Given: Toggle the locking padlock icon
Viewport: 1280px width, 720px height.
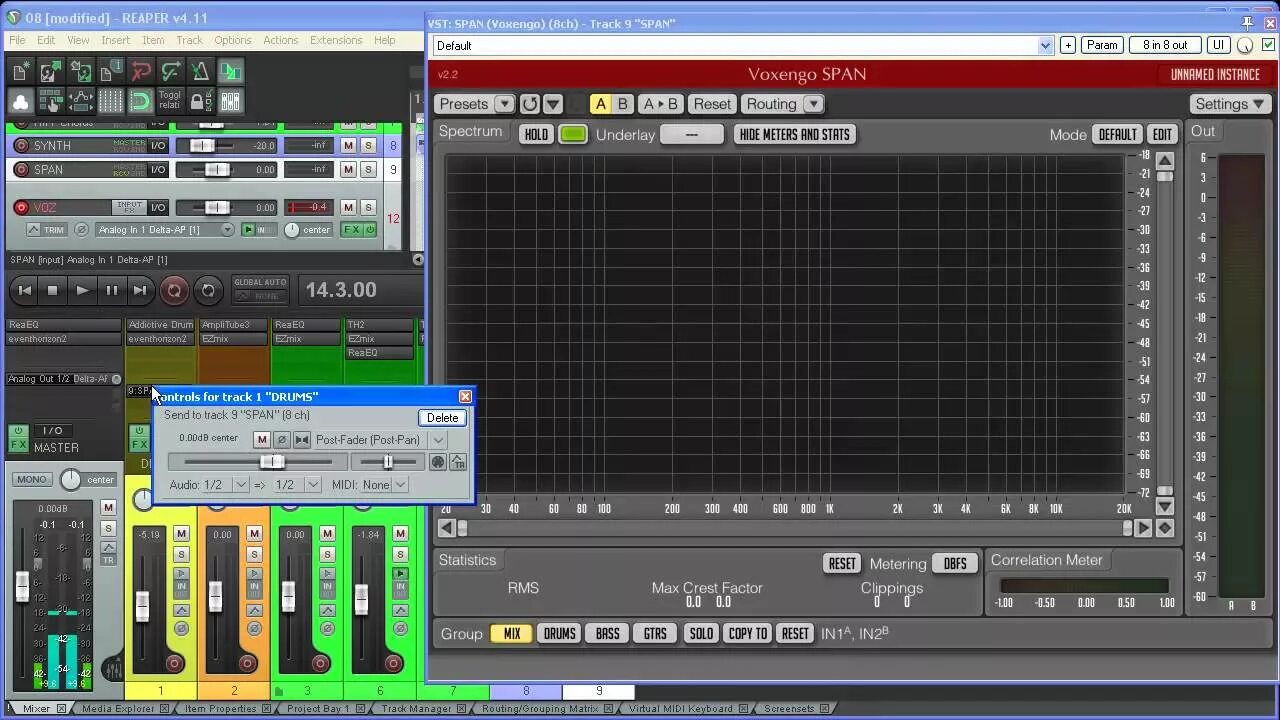Looking at the screenshot, I should pyautogui.click(x=200, y=101).
